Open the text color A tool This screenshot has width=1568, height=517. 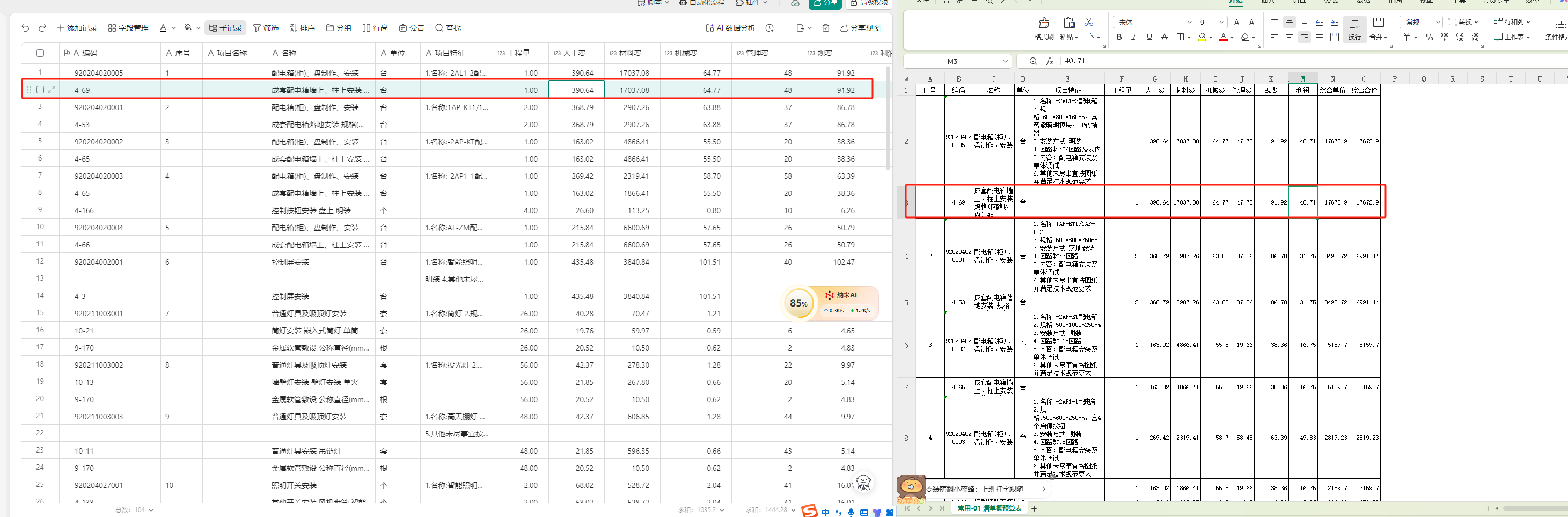pos(163,28)
